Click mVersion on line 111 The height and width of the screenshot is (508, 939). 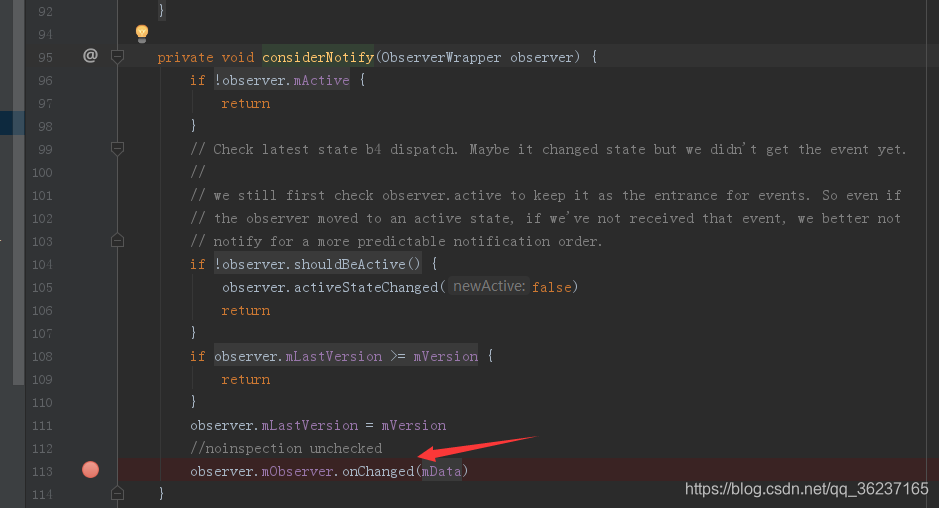coord(414,425)
